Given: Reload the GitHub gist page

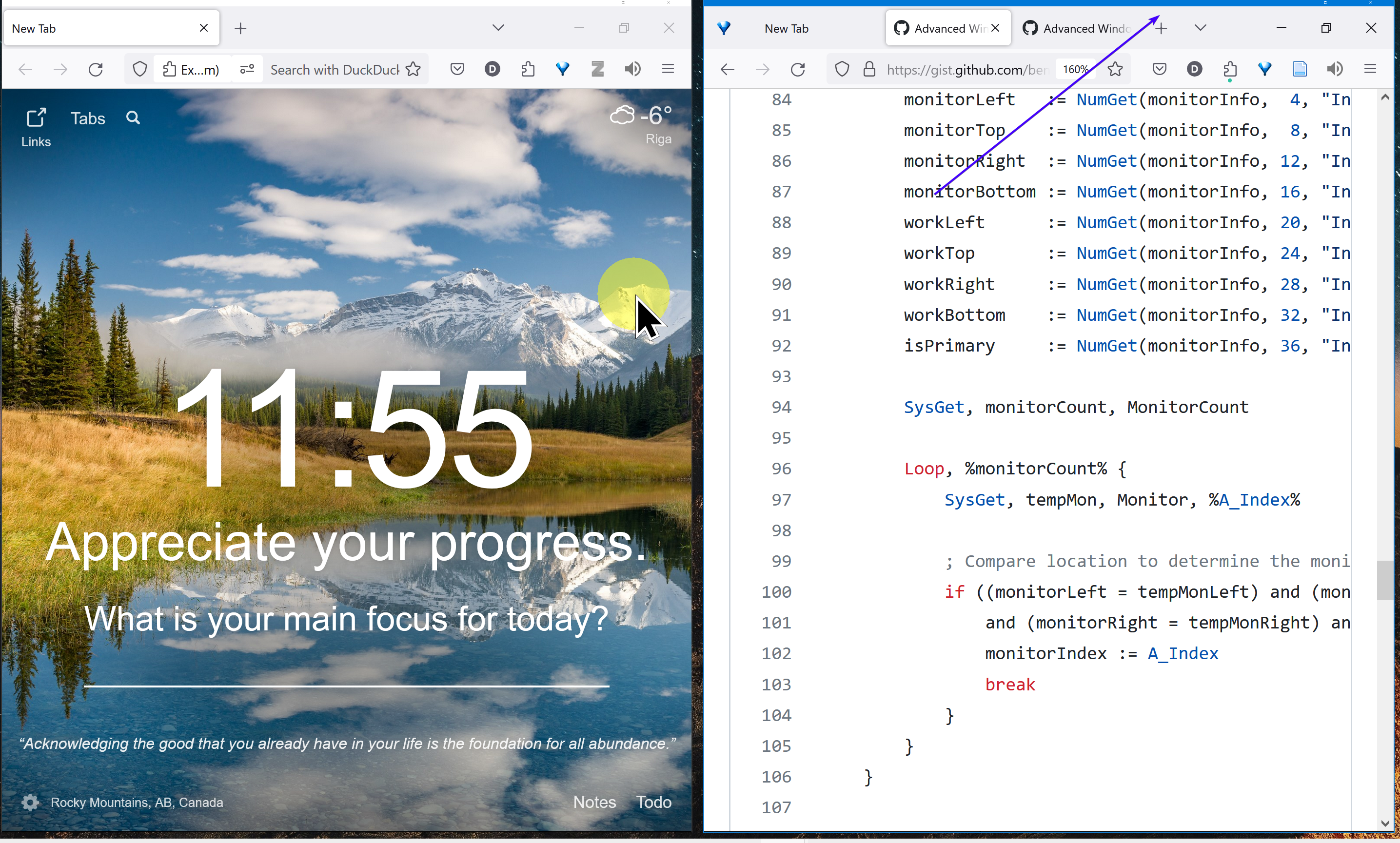Looking at the screenshot, I should 798,69.
